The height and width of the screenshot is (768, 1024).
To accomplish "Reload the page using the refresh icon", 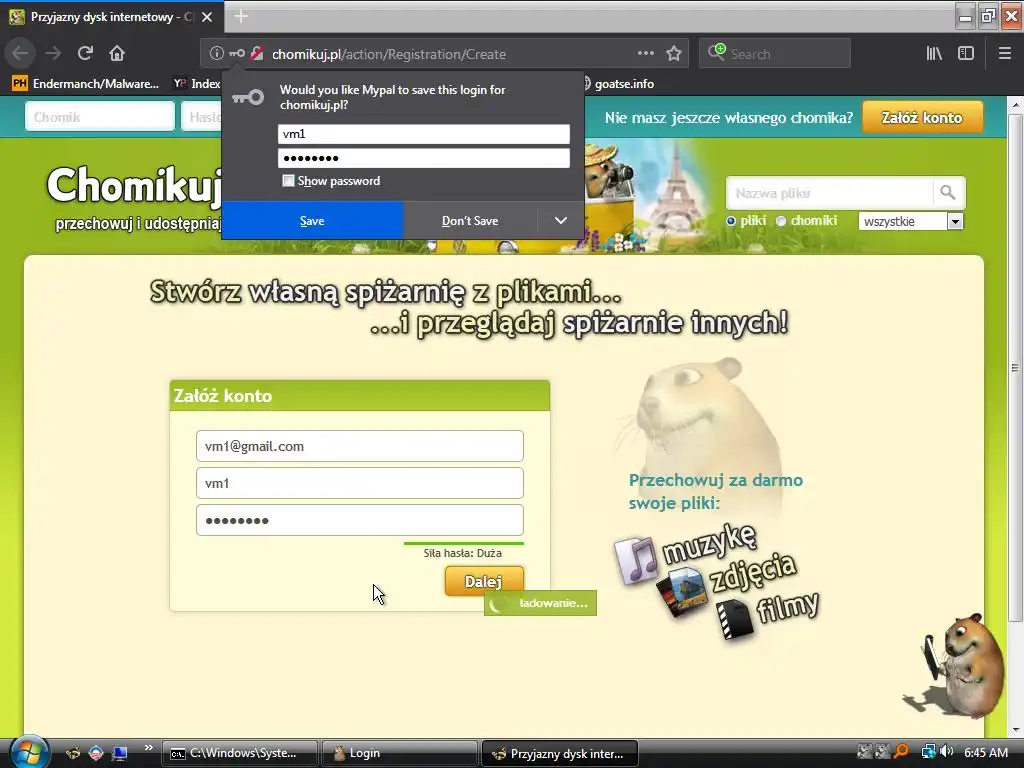I will pyautogui.click(x=86, y=54).
